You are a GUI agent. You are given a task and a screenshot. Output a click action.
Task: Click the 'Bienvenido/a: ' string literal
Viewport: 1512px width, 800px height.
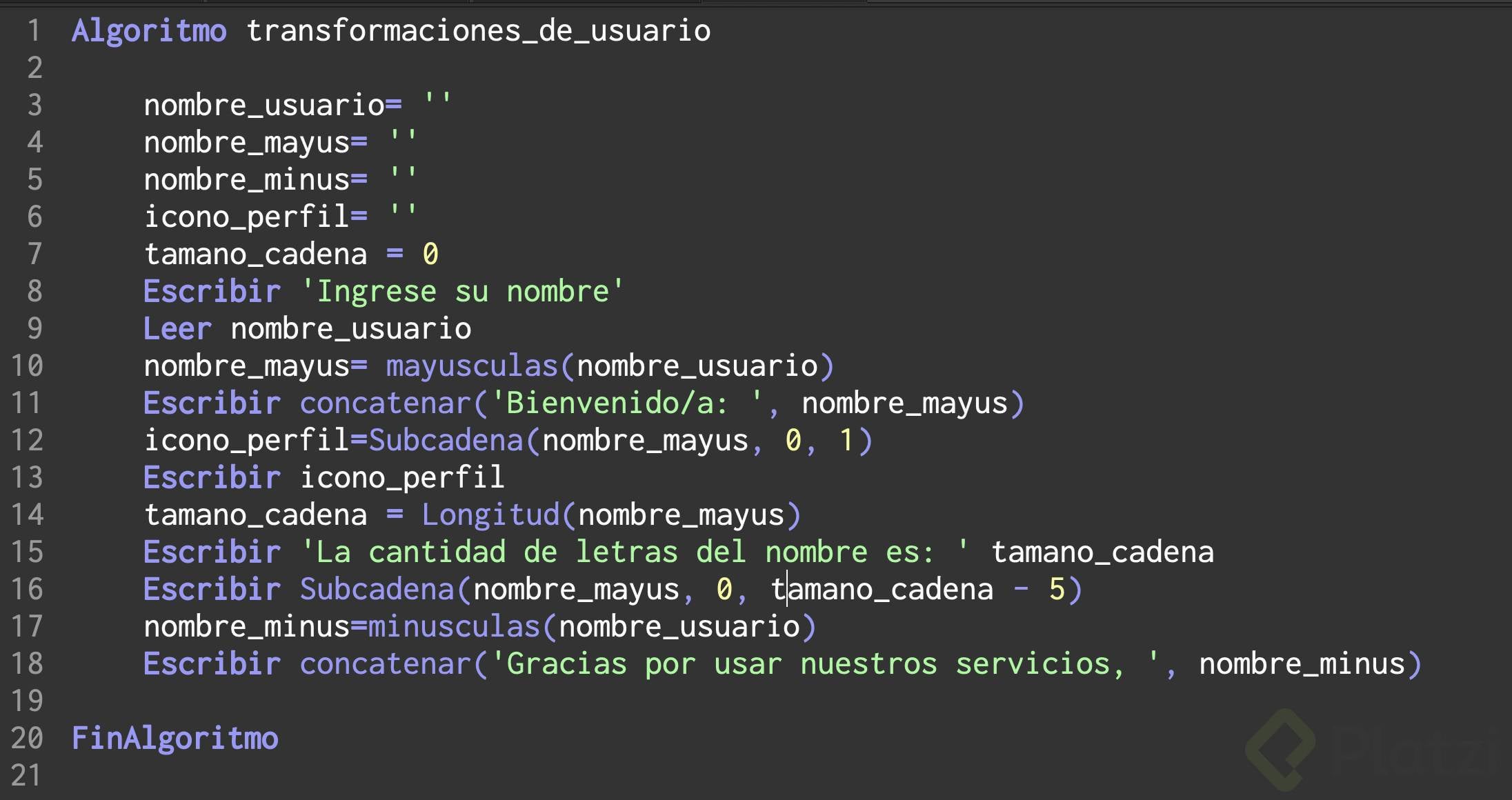coord(626,403)
